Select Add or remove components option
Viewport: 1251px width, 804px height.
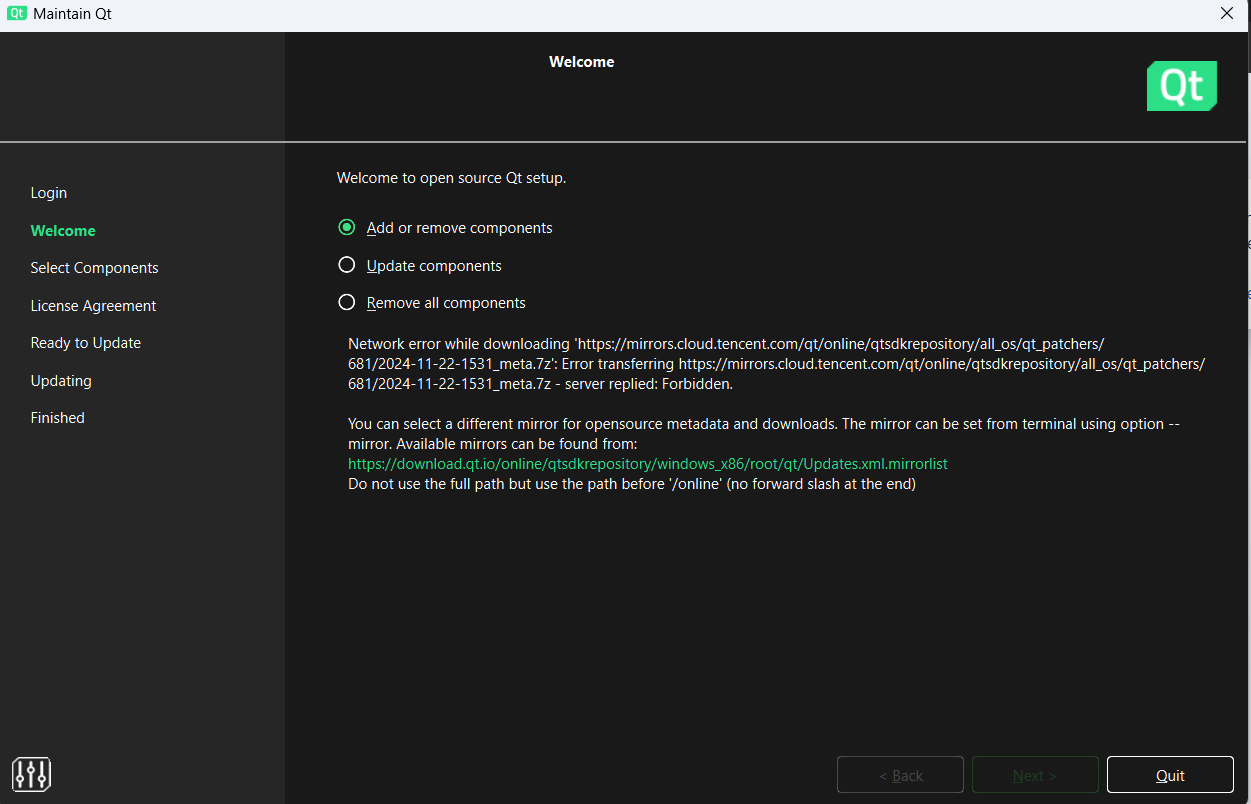(347, 228)
